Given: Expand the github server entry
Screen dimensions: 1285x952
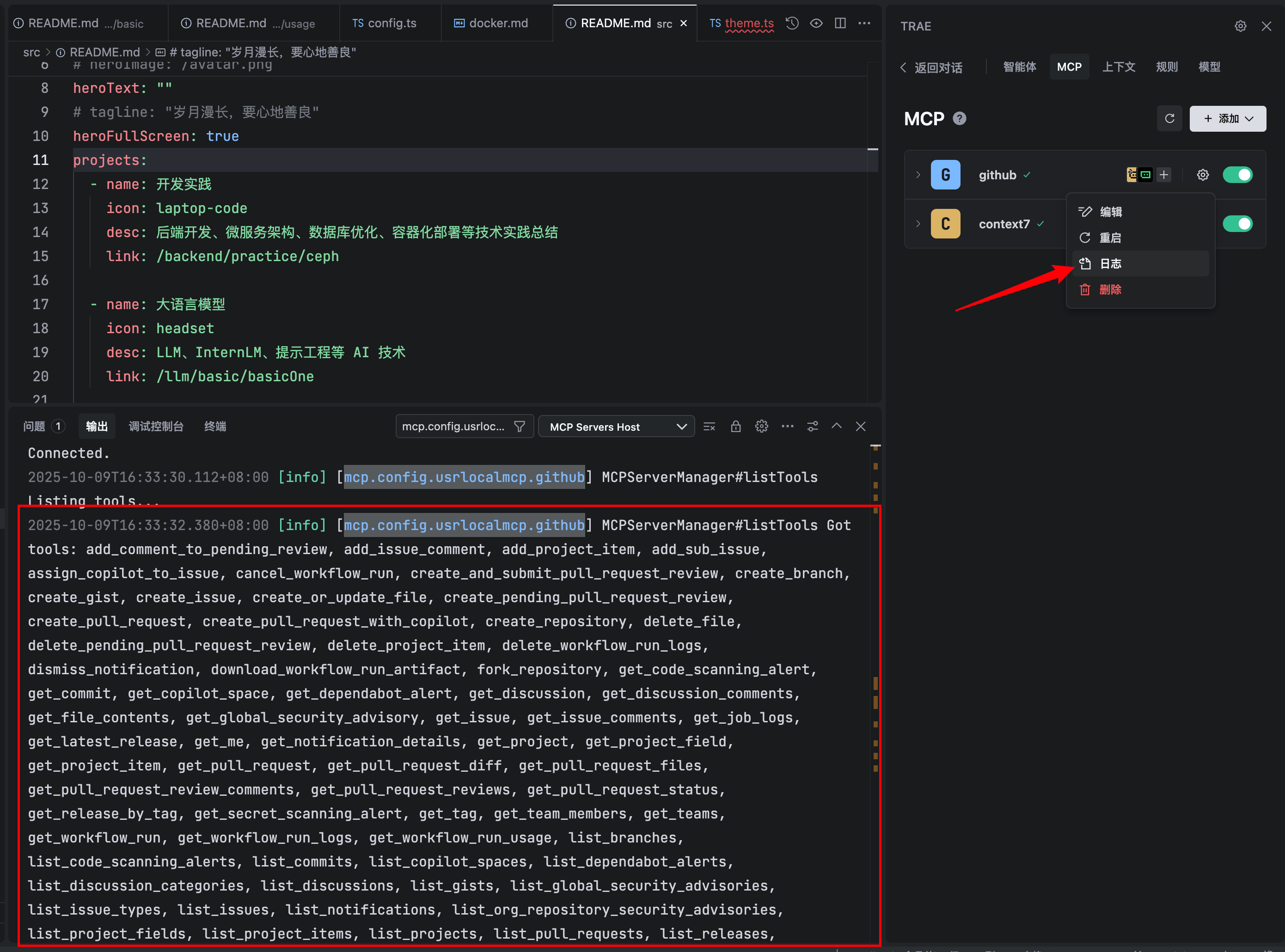Looking at the screenshot, I should (x=918, y=175).
